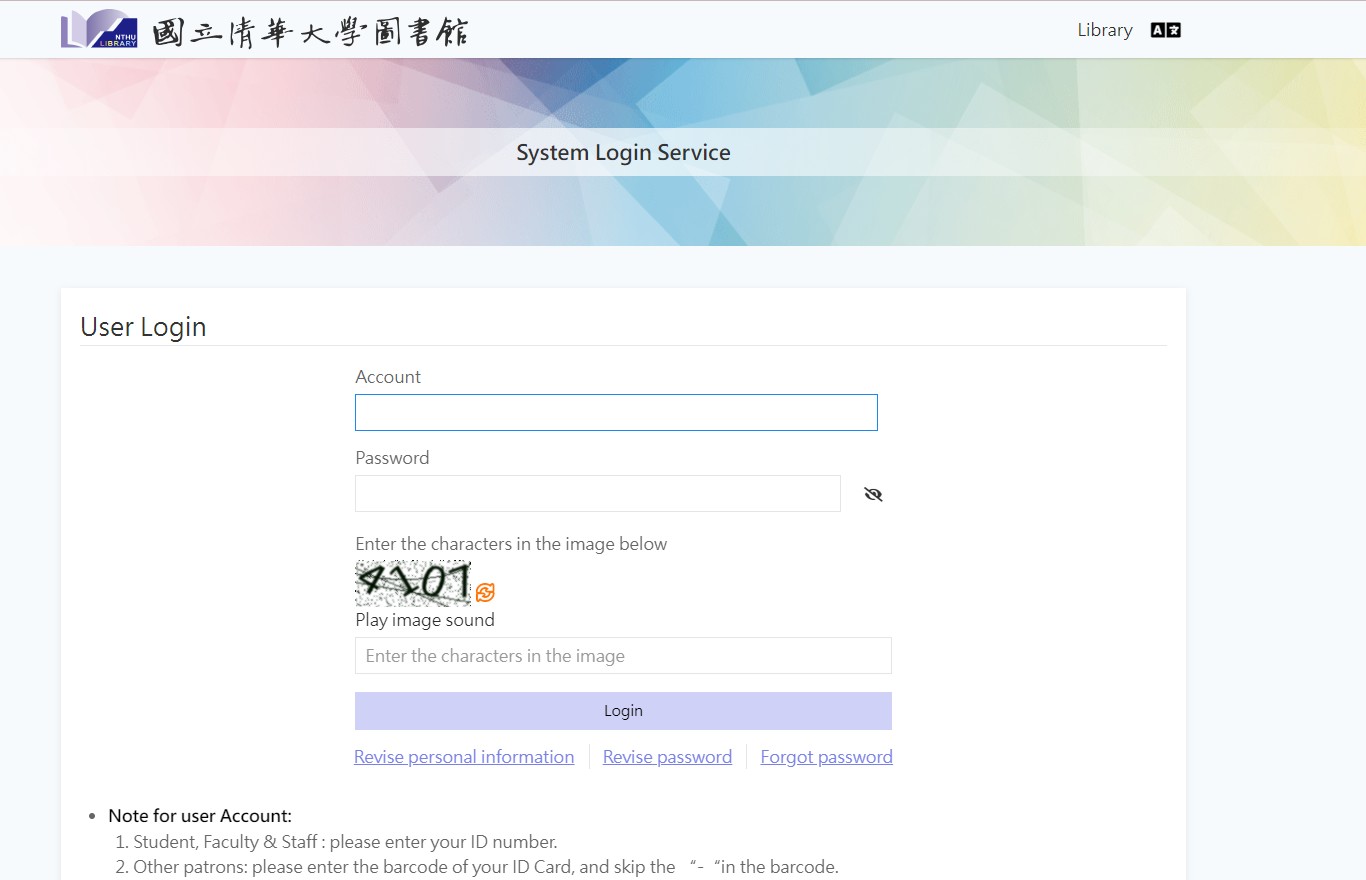Open the Library link in header
The width and height of the screenshot is (1366, 880).
[x=1104, y=30]
